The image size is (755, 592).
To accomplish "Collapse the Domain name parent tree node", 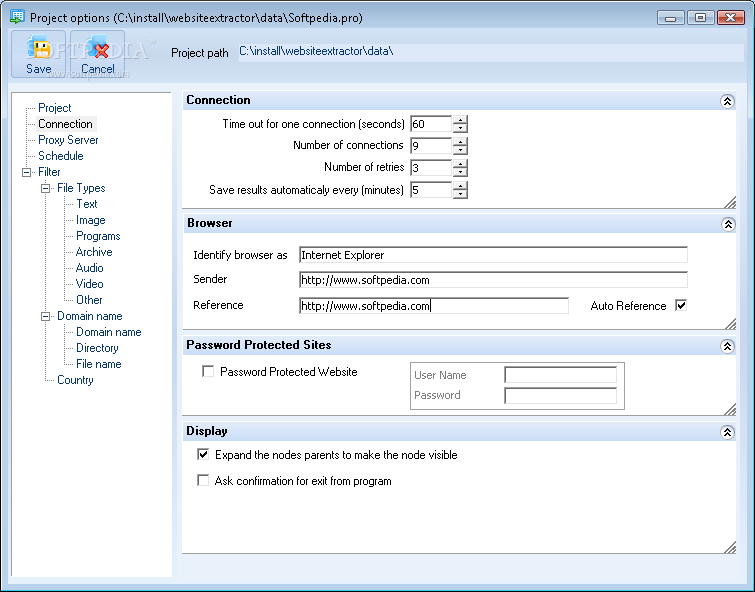I will coord(45,316).
